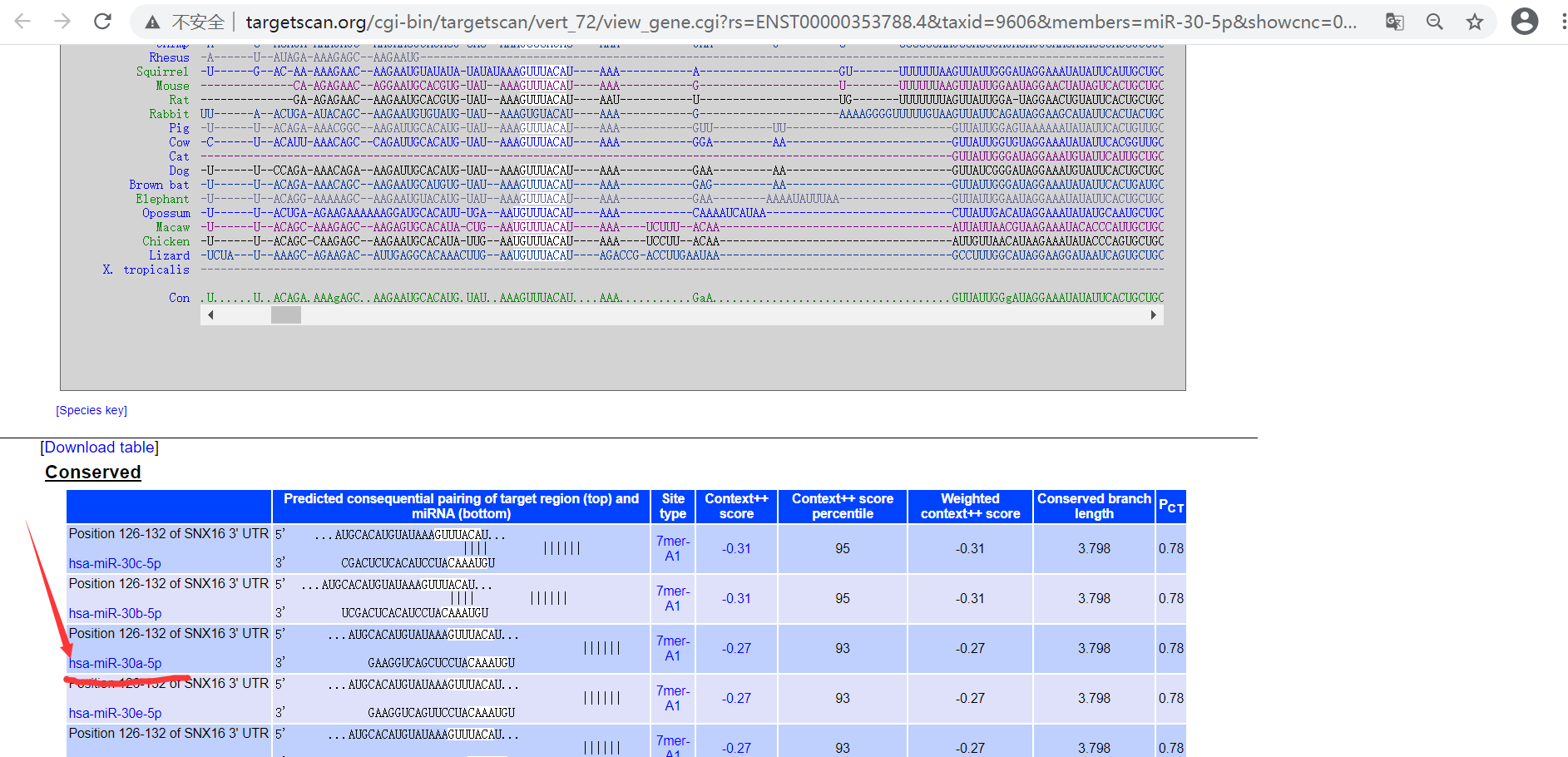Select the Con consensus row label
This screenshot has height=757, width=1568.
tap(179, 298)
